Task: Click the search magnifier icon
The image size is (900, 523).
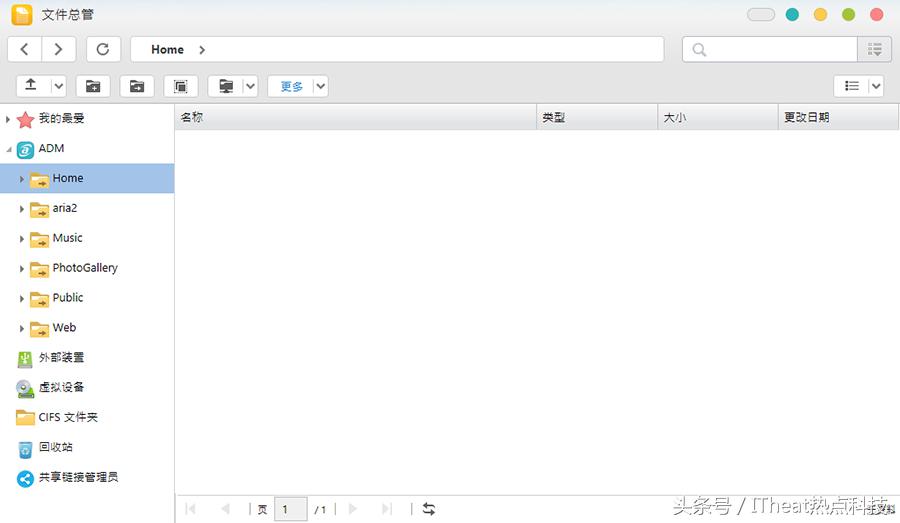Action: [699, 50]
